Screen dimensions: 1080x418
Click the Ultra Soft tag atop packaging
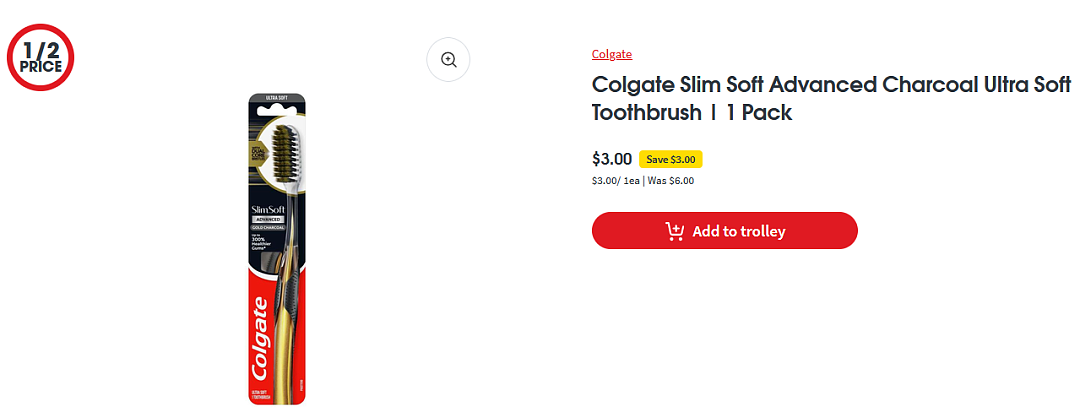pos(276,100)
